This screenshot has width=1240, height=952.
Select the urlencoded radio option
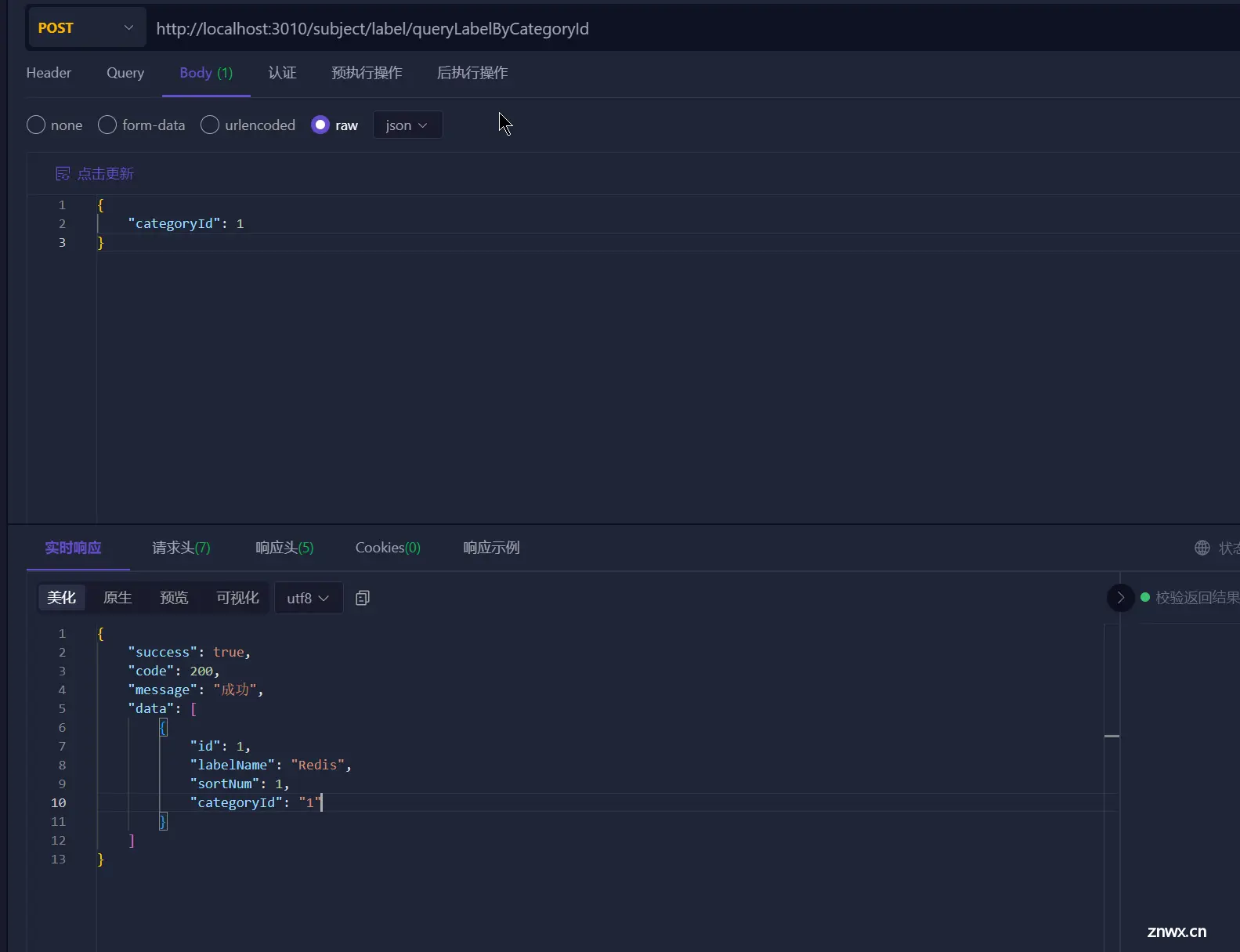tap(210, 125)
